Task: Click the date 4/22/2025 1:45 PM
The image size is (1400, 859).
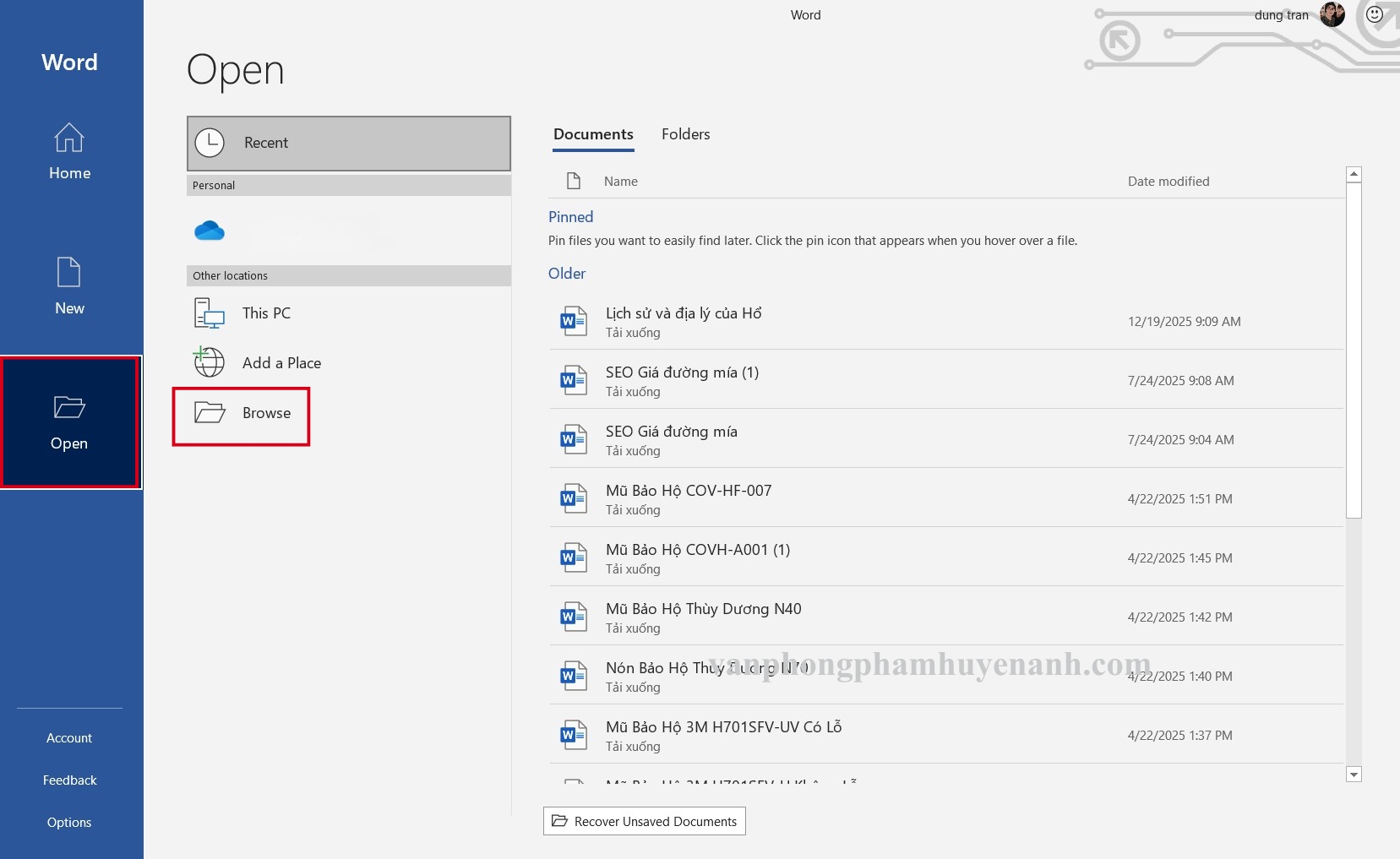Action: pyautogui.click(x=1179, y=558)
